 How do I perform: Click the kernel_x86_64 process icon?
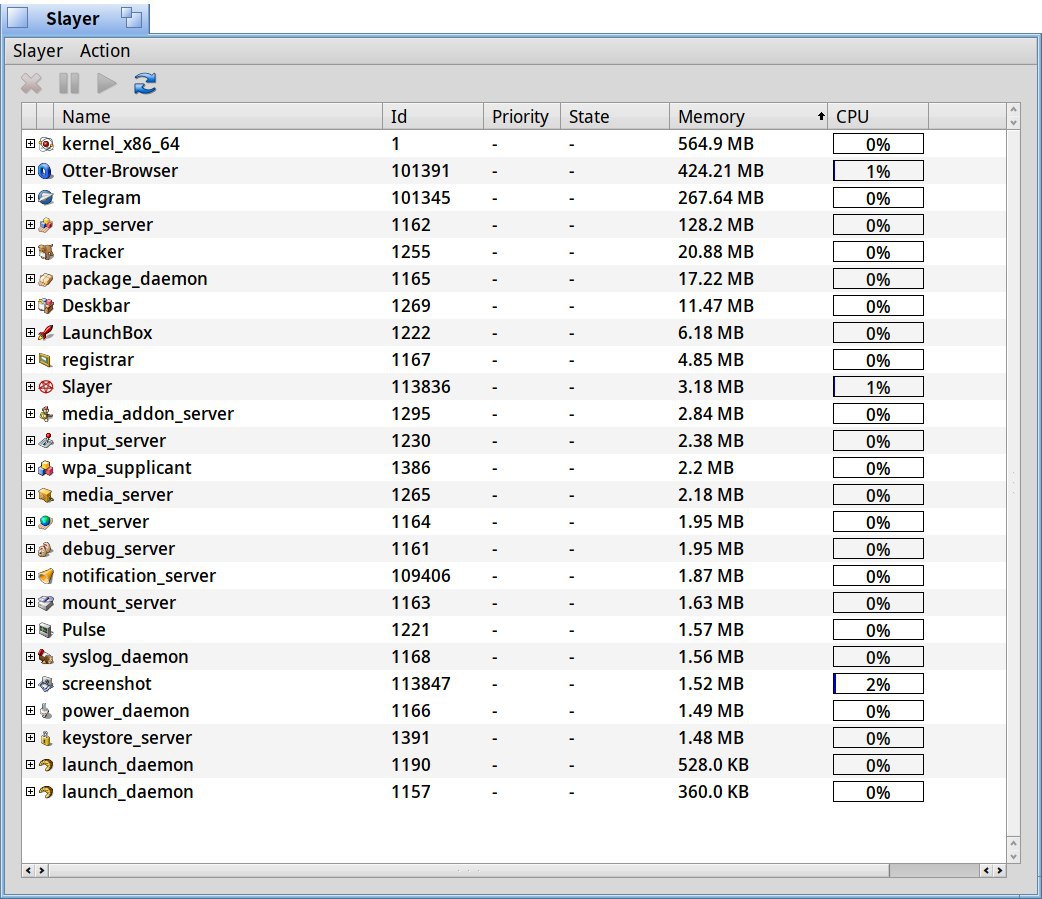click(x=46, y=144)
